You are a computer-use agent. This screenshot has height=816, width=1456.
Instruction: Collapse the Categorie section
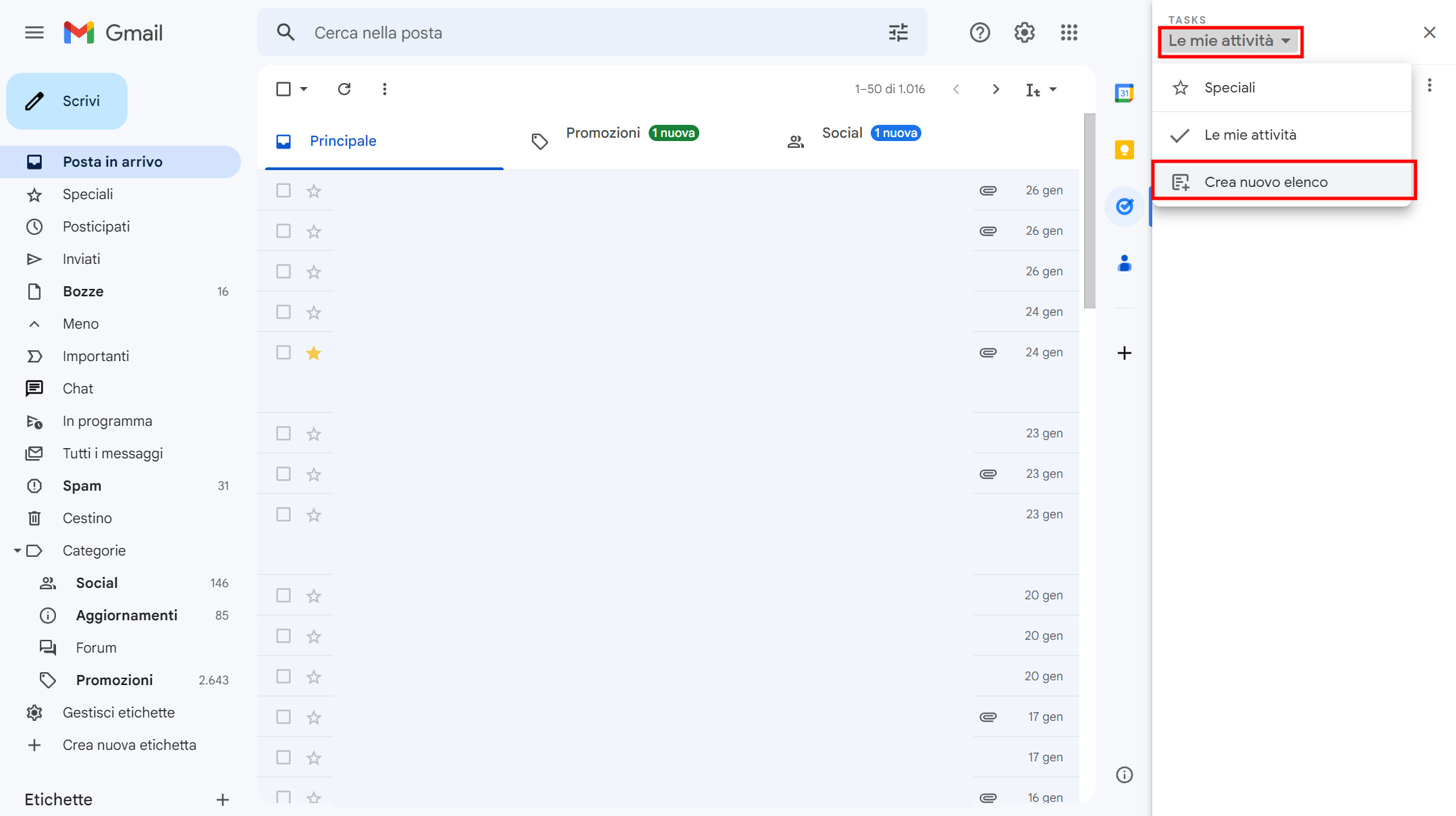[x=18, y=550]
